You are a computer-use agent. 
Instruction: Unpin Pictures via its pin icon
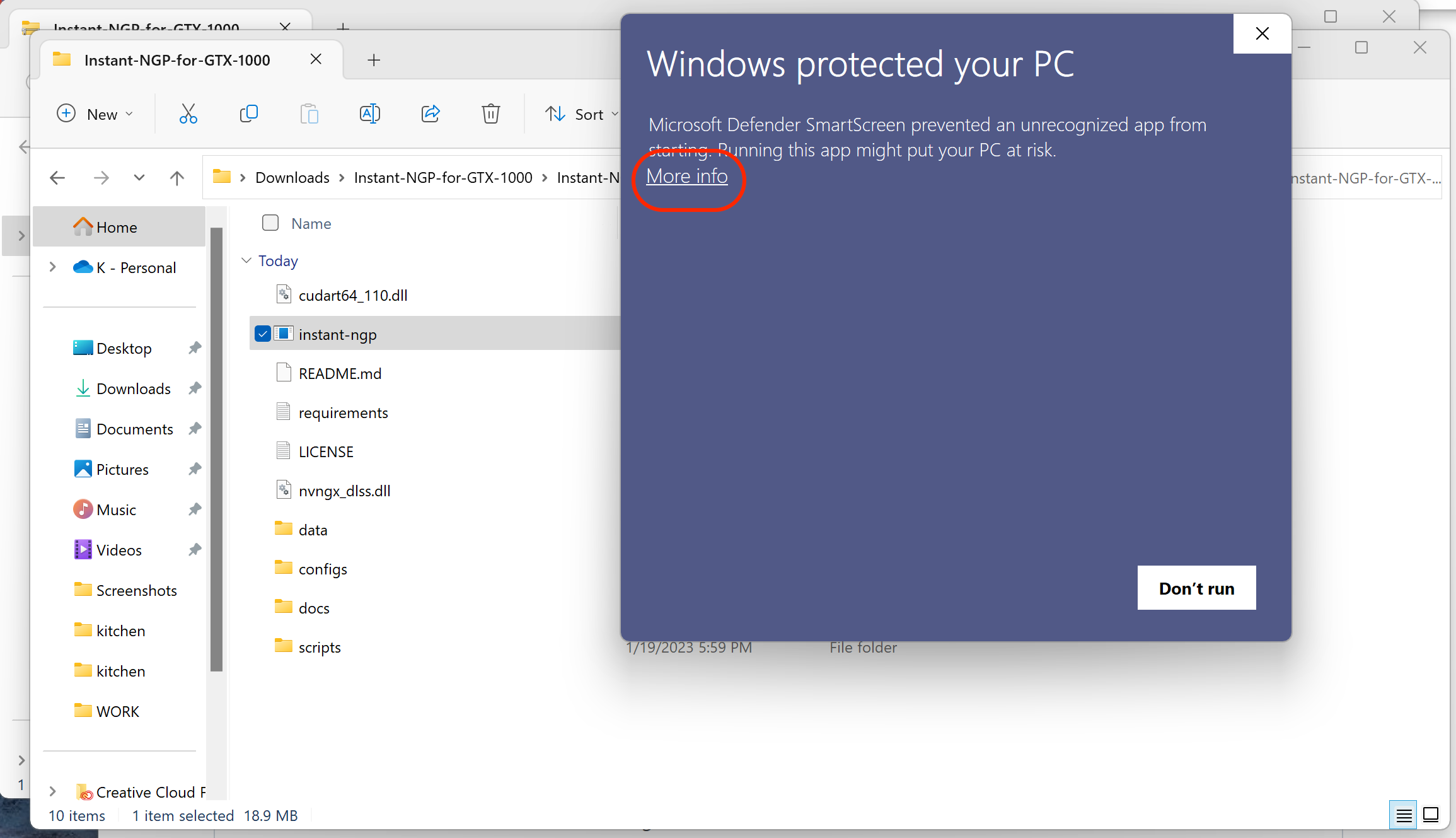click(195, 468)
